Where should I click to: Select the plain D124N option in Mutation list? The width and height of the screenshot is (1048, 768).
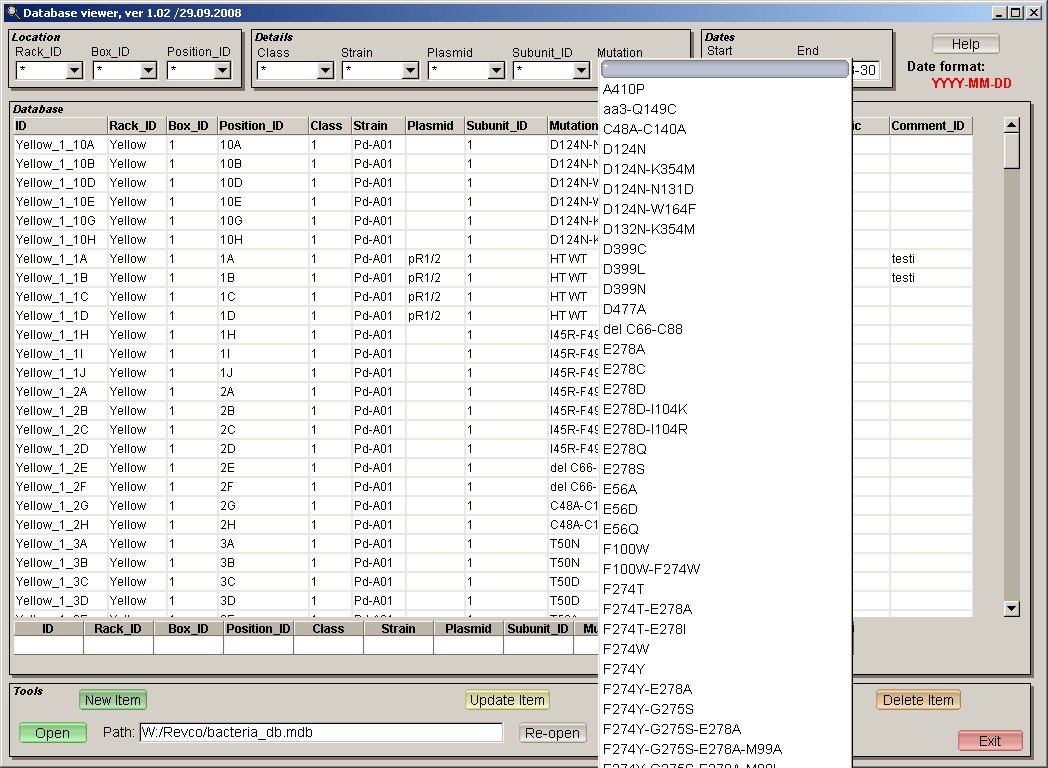[x=725, y=149]
